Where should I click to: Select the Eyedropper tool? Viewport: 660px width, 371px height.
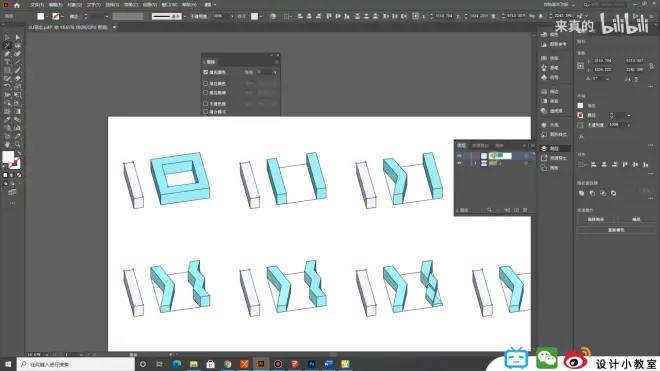coord(8,120)
